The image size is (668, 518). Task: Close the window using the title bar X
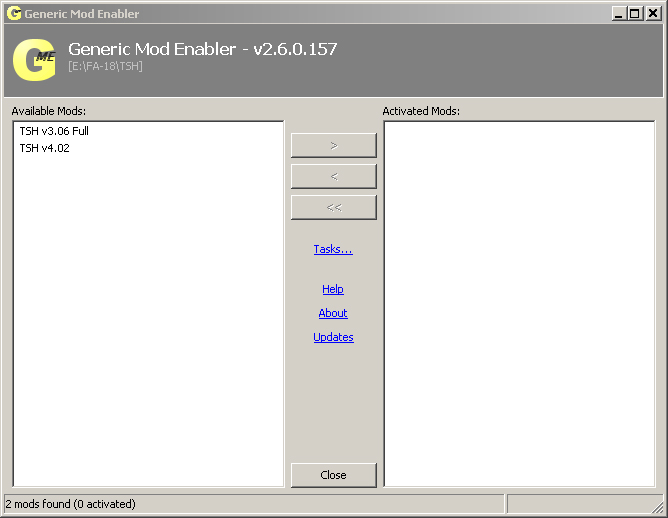tap(651, 14)
